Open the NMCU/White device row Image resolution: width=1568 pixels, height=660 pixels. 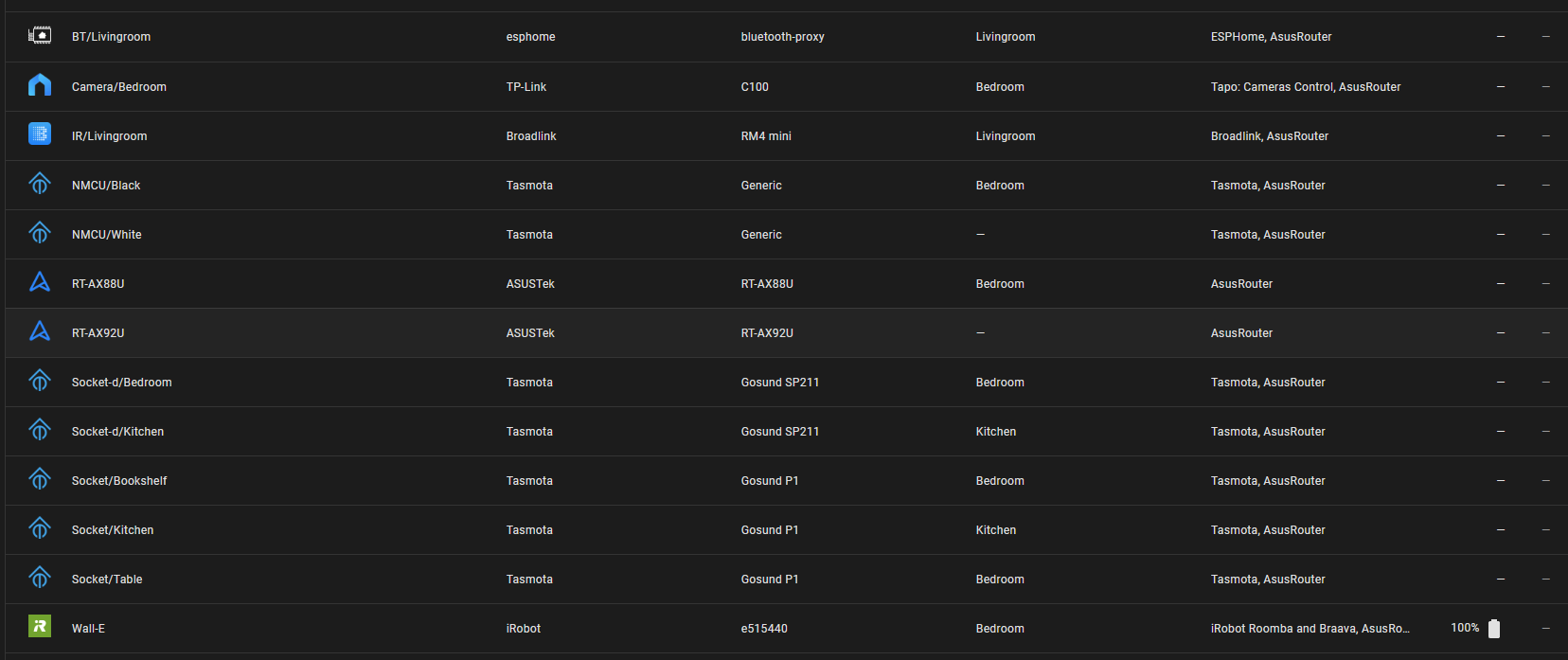coord(107,235)
